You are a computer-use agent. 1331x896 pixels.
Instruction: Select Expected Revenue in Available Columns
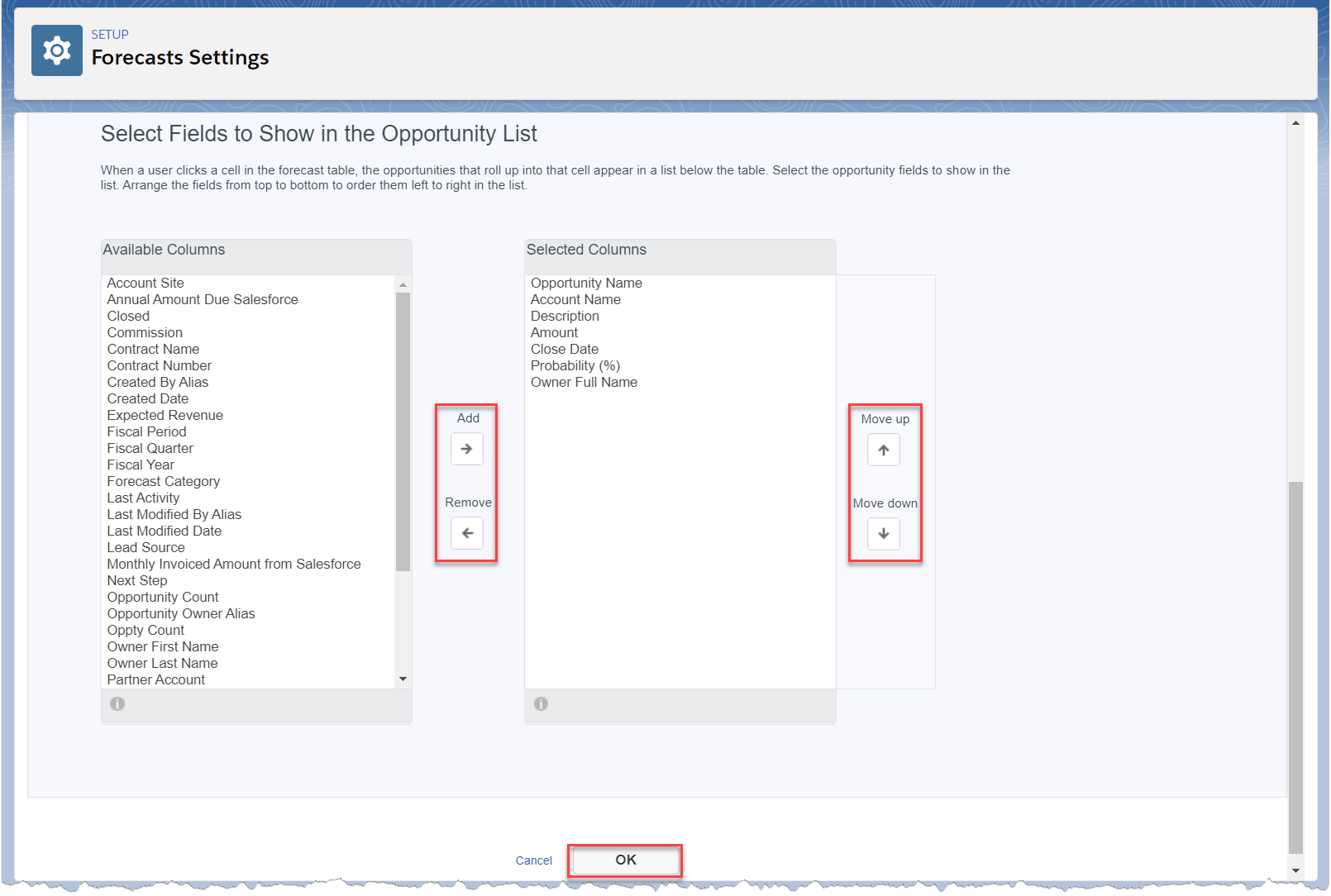click(165, 415)
